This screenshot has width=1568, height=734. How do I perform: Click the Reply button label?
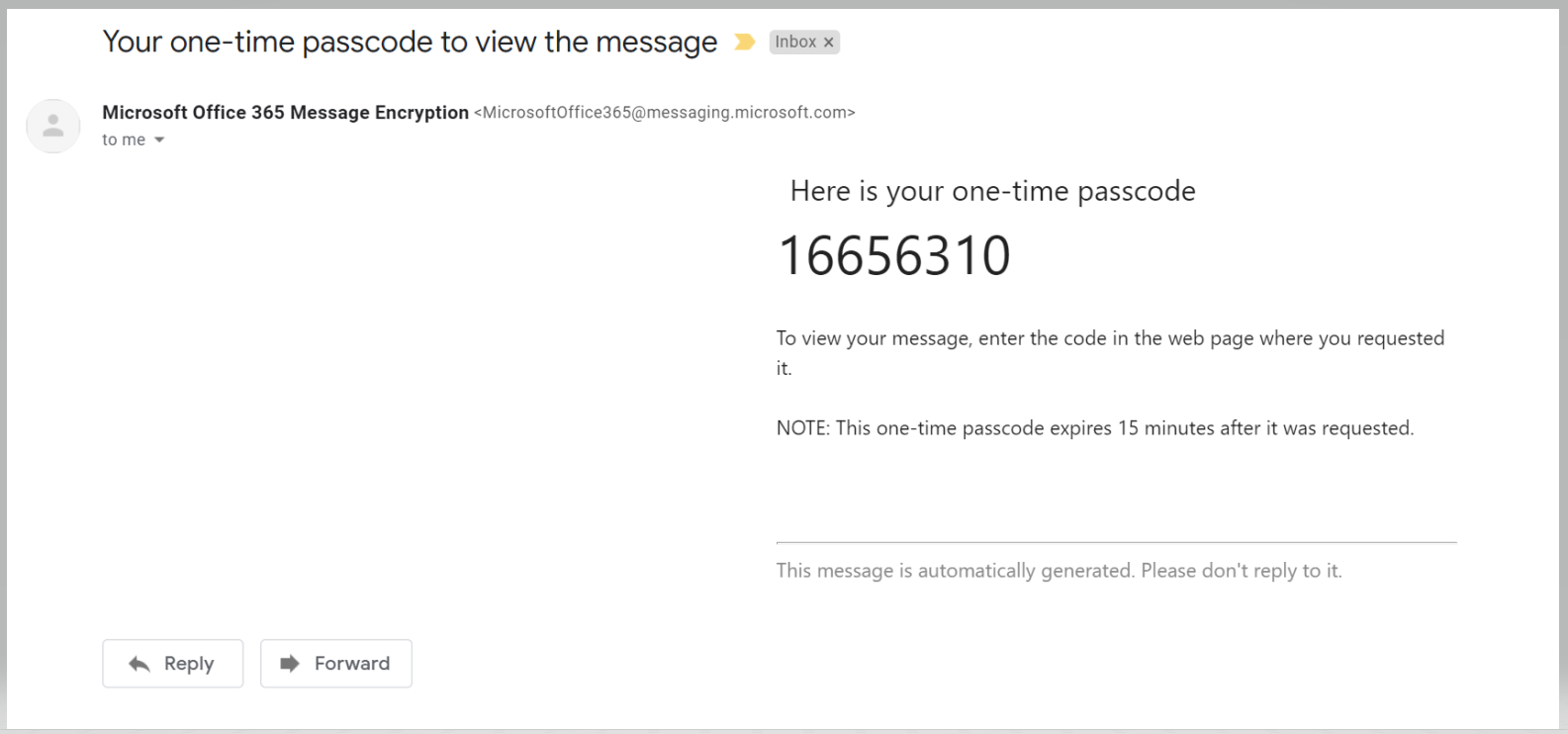tap(189, 664)
